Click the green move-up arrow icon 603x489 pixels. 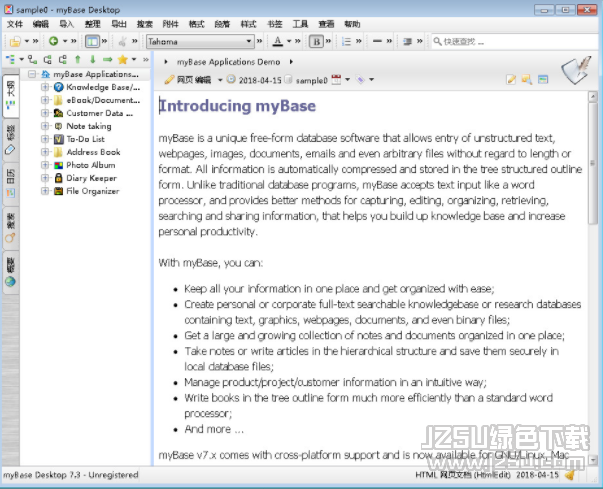click(x=78, y=59)
